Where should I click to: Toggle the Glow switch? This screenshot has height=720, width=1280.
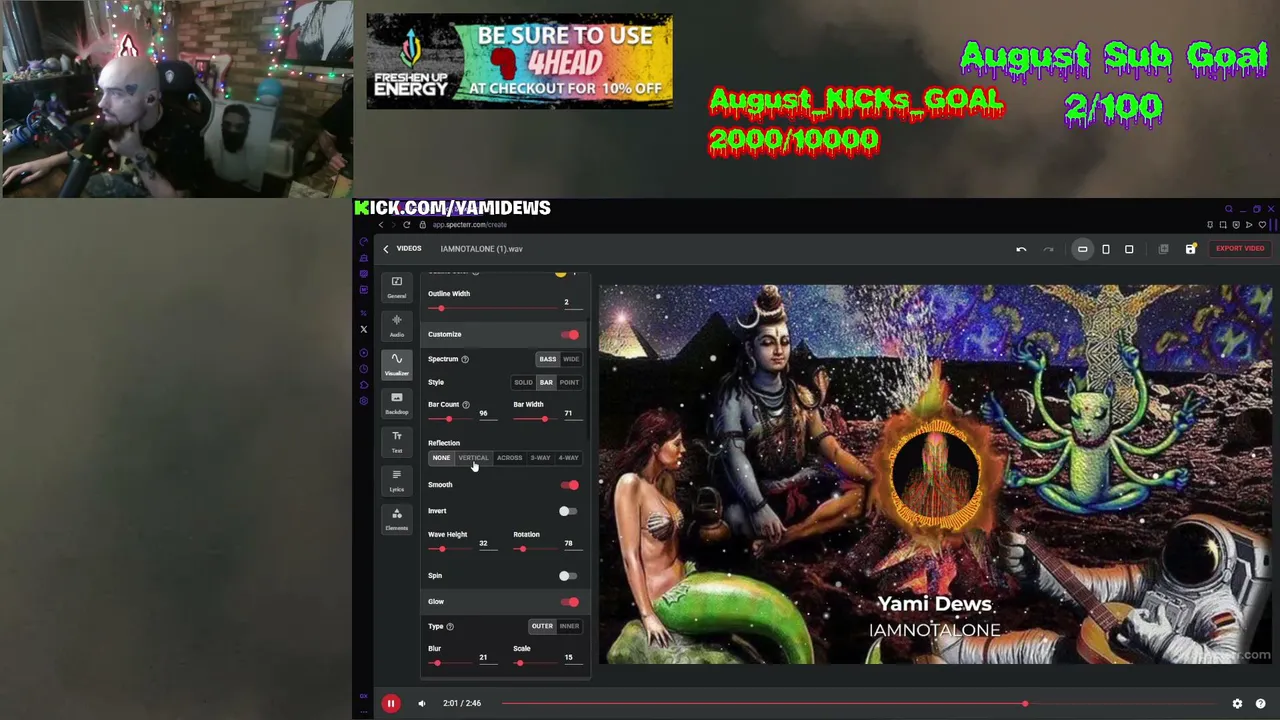pos(569,602)
